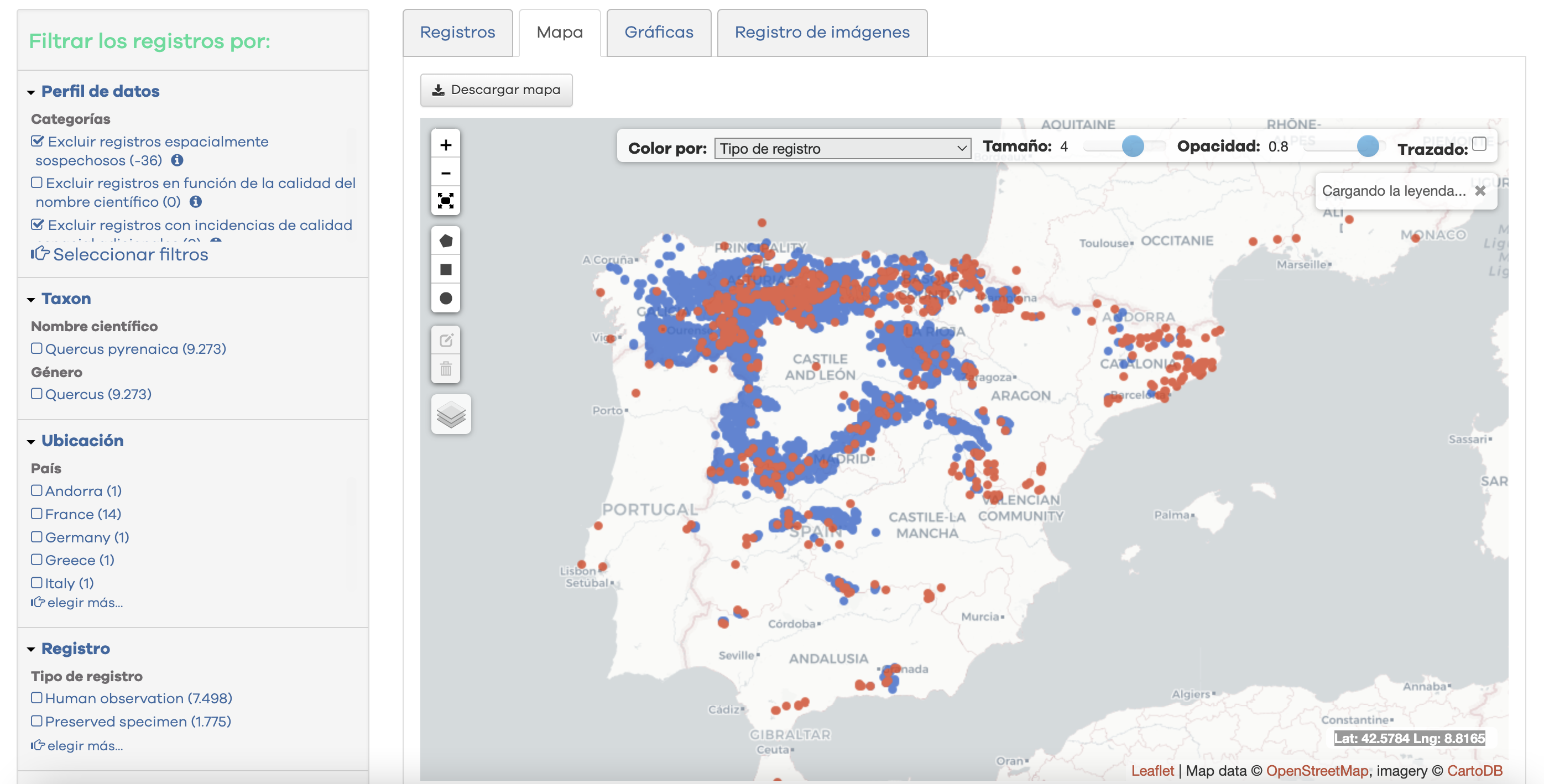Screen dimensions: 1544x784
Task: Toggle fullscreen map view
Action: pyautogui.click(x=445, y=201)
